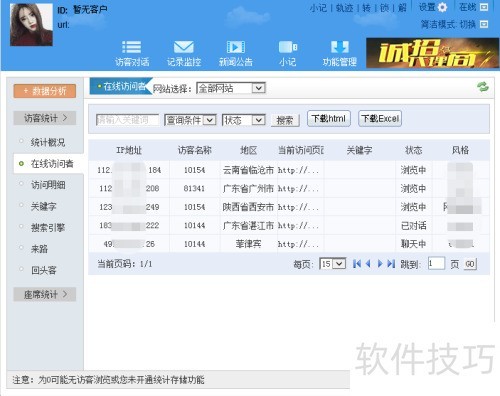Click the 设置 gear icon

click(x=442, y=7)
